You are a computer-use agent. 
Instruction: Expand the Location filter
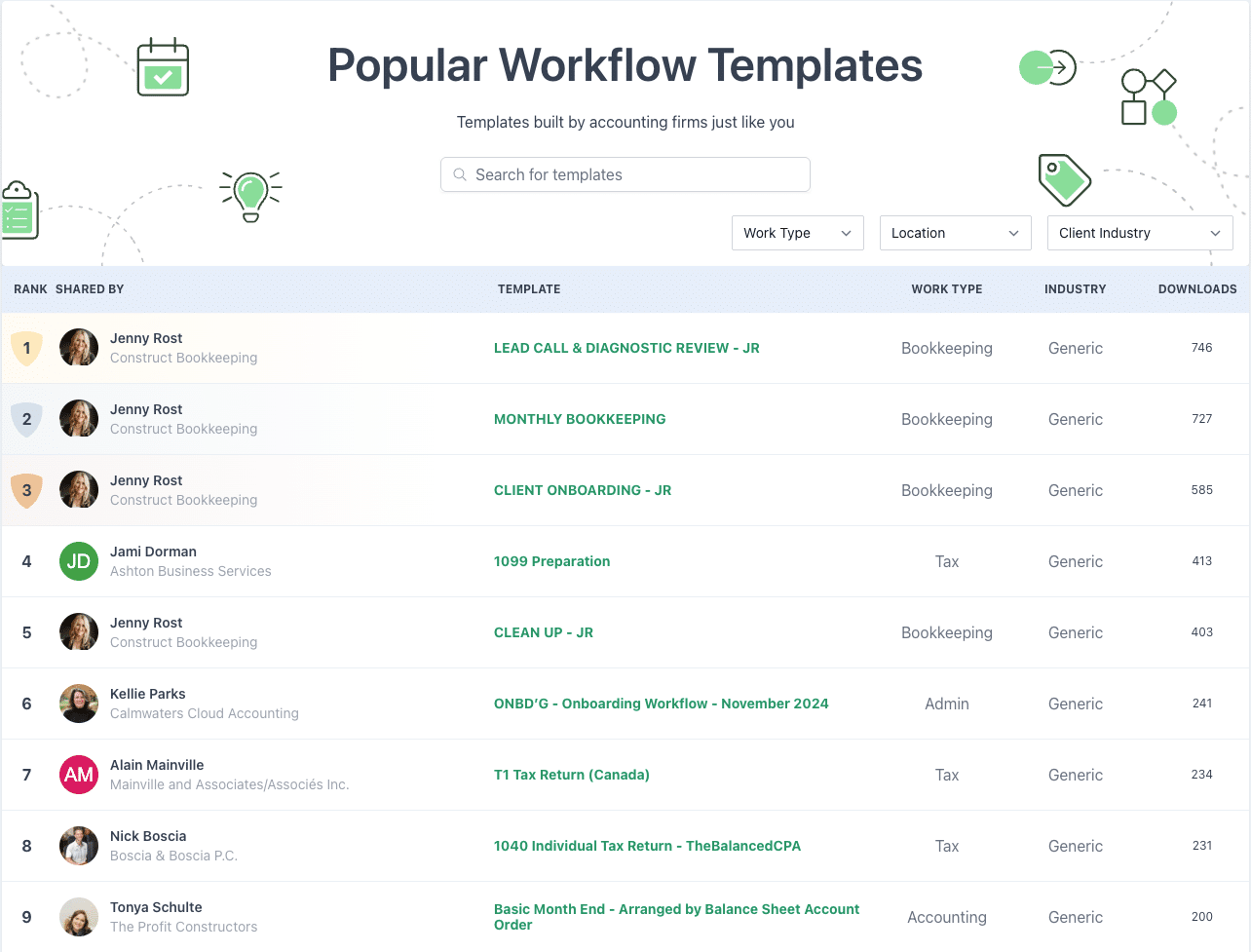955,233
